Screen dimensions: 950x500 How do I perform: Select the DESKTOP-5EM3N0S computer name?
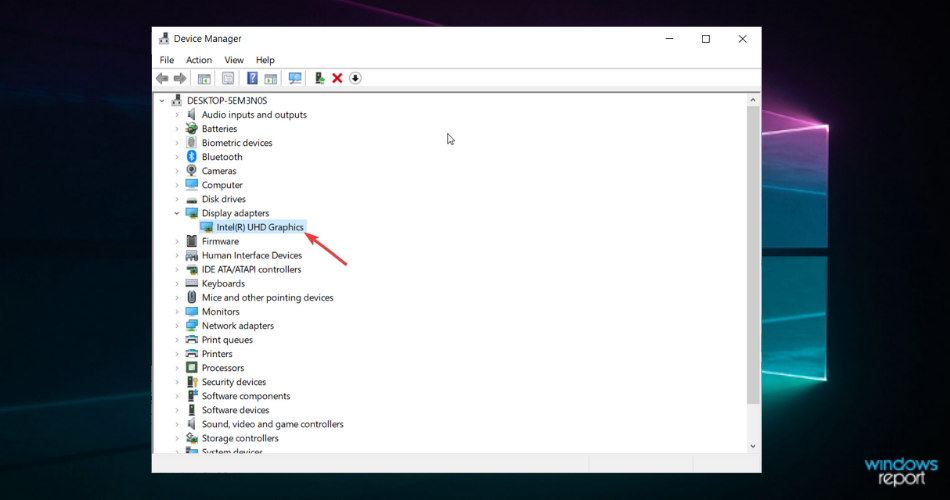pos(227,101)
